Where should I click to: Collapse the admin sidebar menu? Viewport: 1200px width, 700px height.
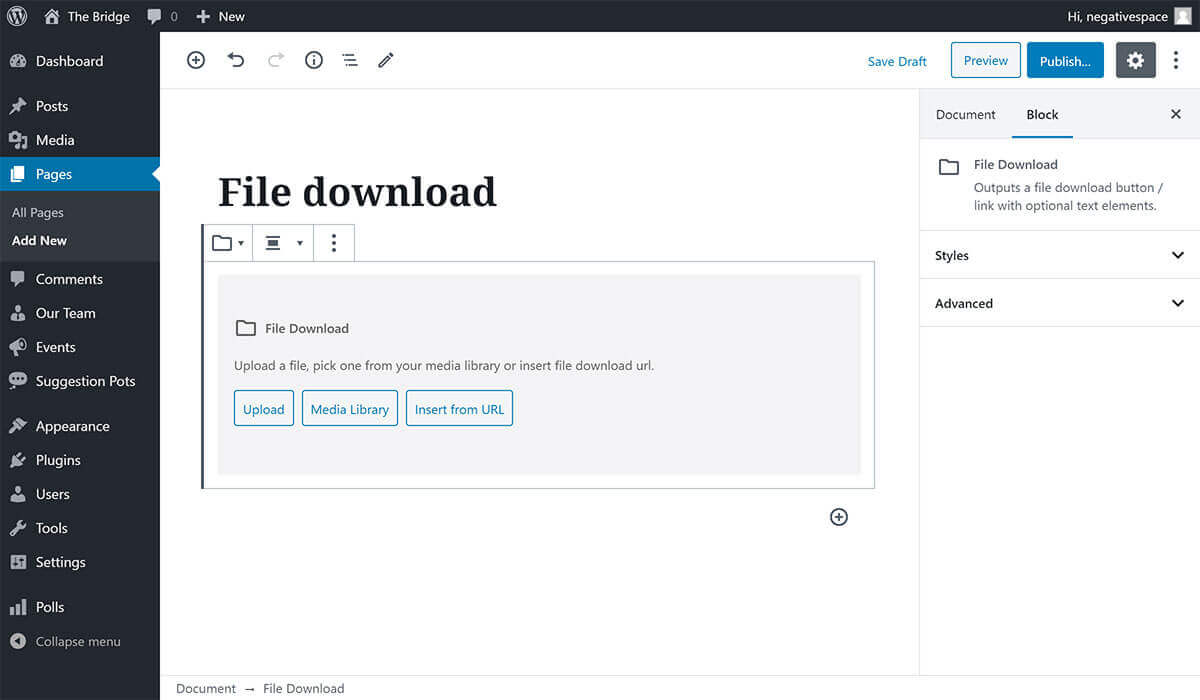[x=77, y=641]
